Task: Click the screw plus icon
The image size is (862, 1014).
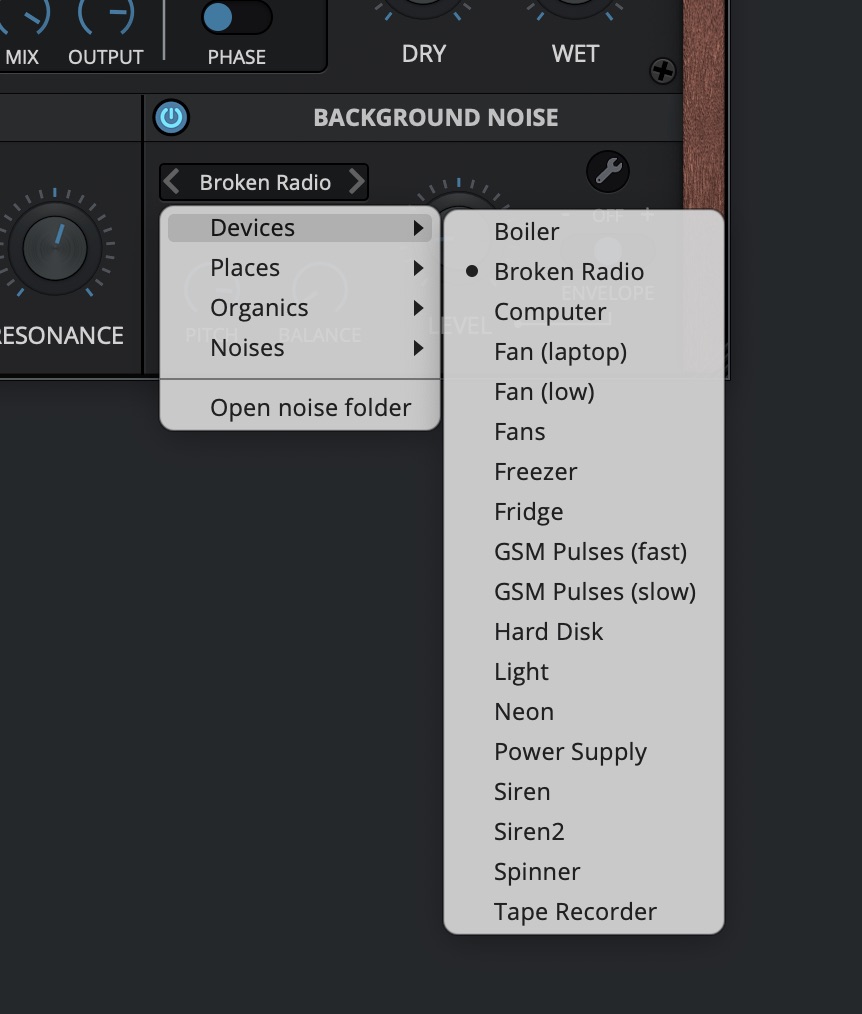Action: pyautogui.click(x=662, y=71)
